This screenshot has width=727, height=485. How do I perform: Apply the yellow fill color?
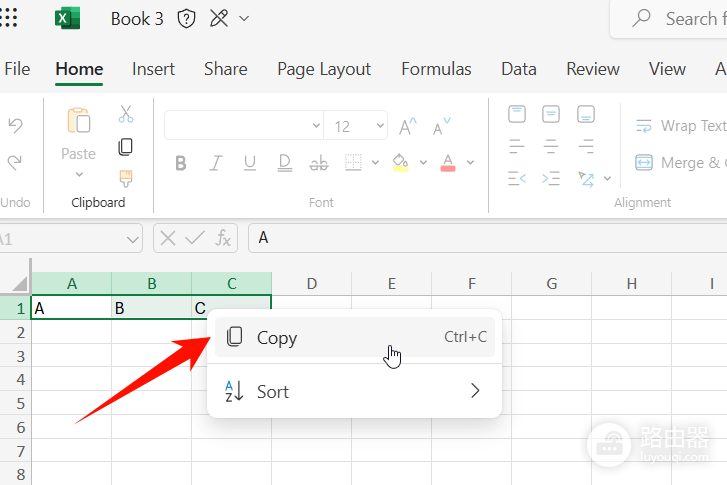[x=401, y=163]
